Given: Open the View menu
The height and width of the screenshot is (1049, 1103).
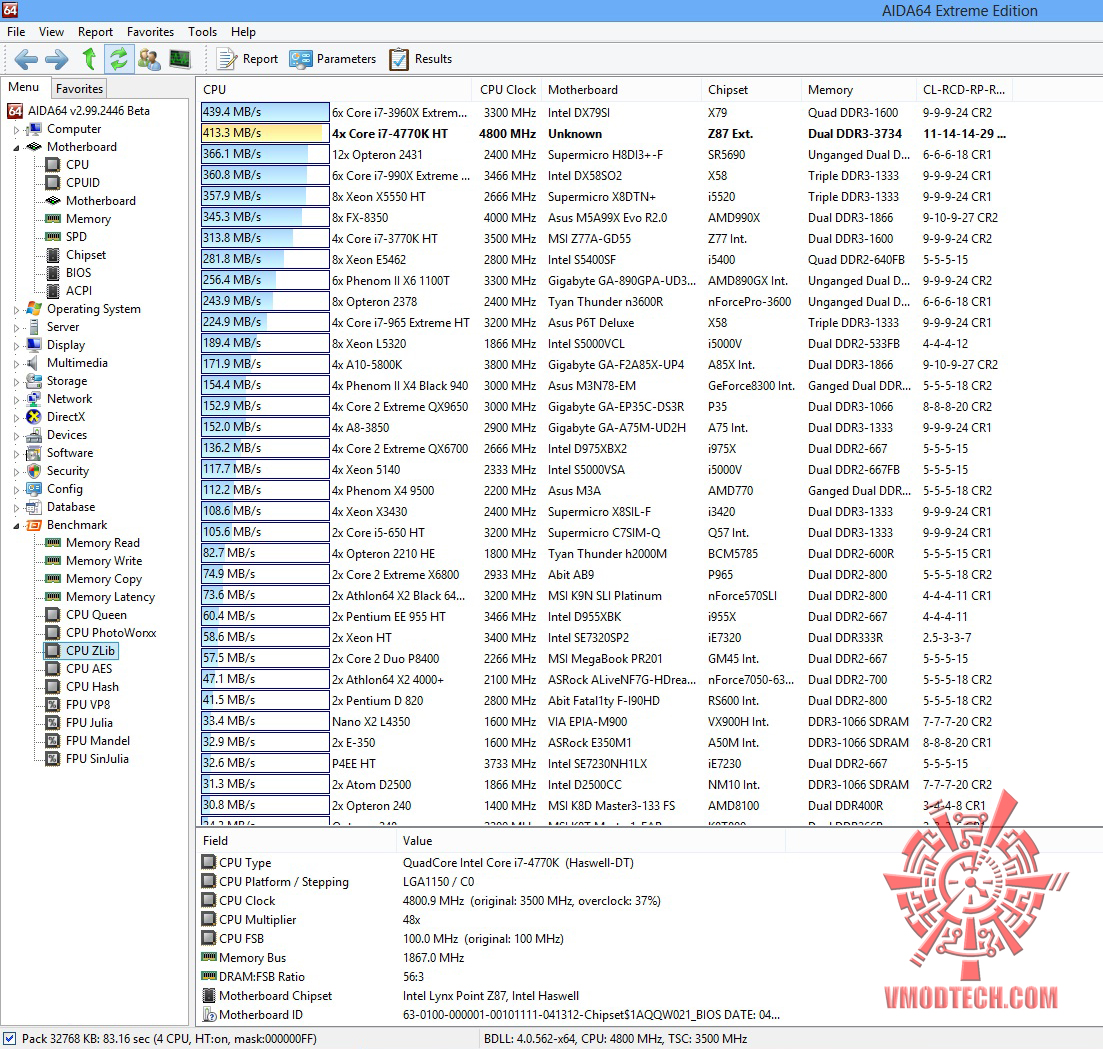Looking at the screenshot, I should point(51,32).
